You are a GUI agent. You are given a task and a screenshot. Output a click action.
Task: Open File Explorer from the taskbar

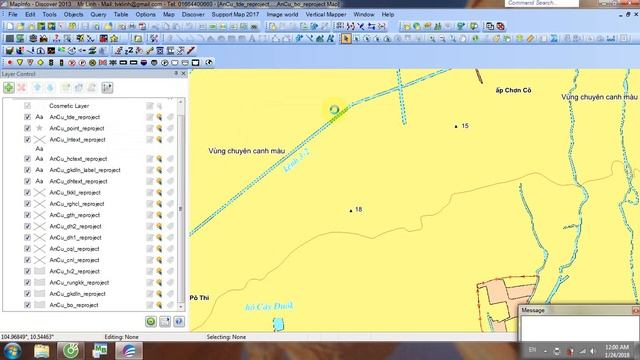pos(42,351)
